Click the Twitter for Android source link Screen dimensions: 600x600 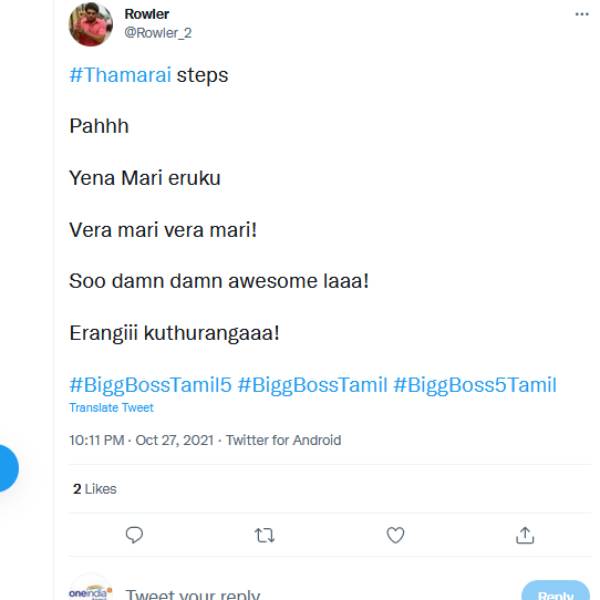(283, 440)
